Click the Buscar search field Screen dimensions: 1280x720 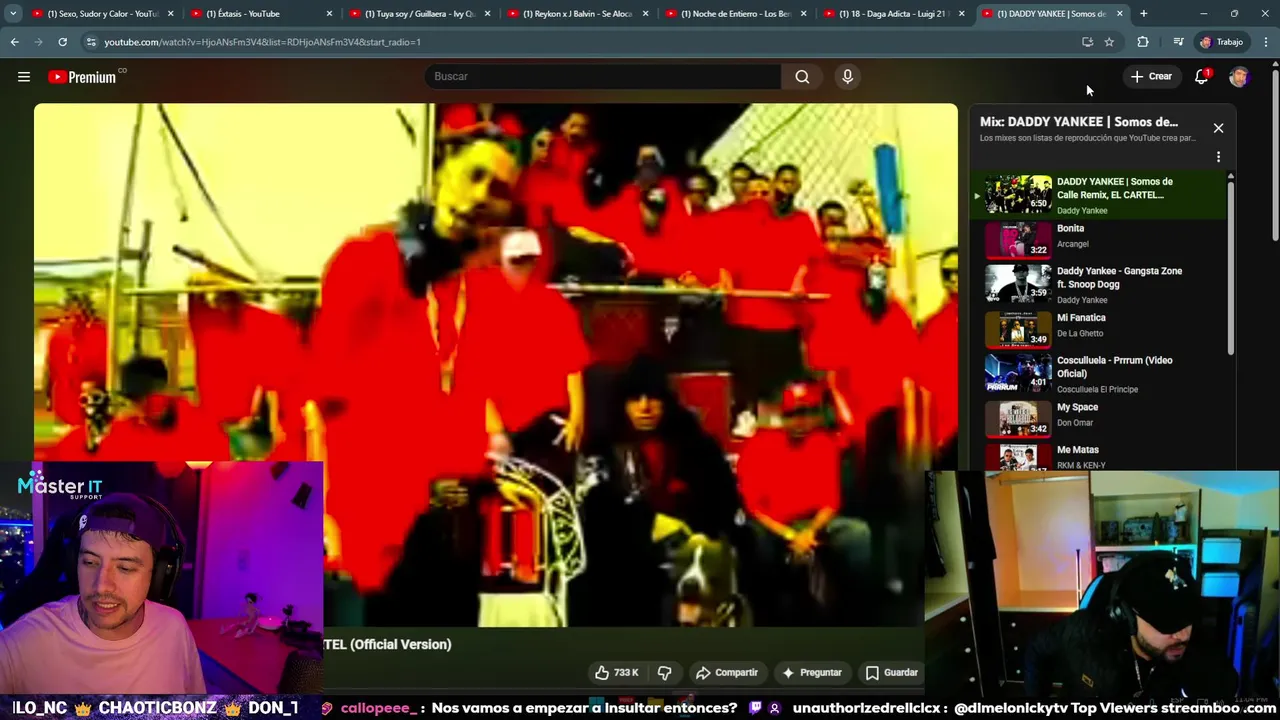pos(603,77)
